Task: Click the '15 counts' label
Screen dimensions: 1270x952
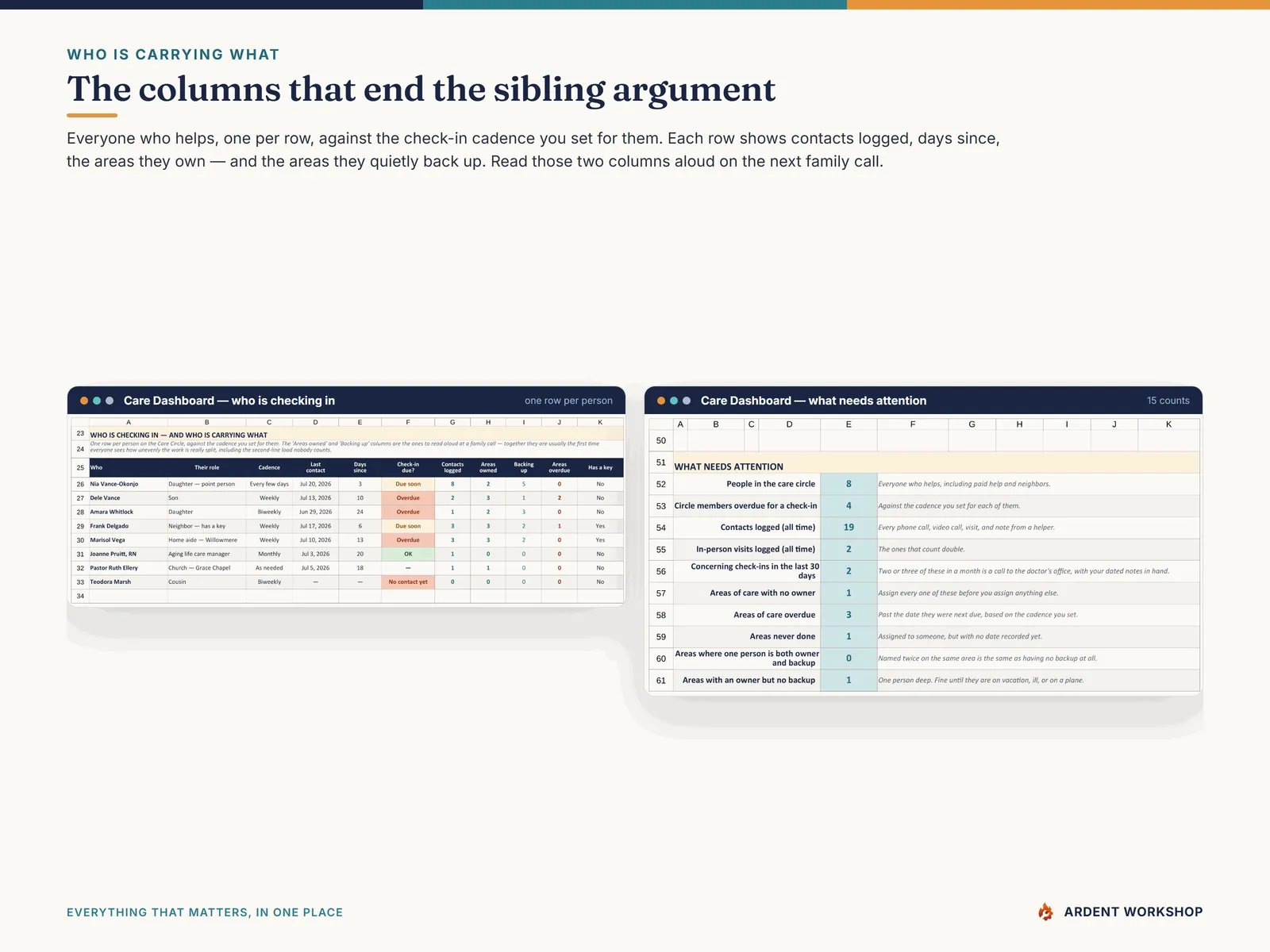Action: [1168, 401]
